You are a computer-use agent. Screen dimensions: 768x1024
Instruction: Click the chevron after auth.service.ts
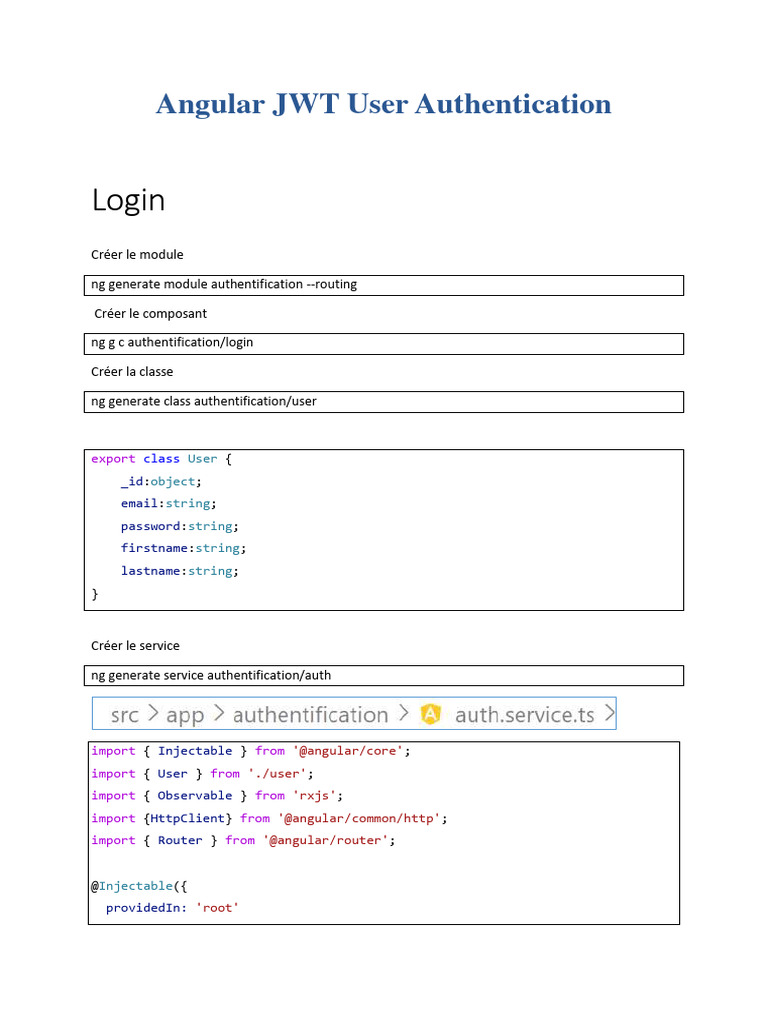[x=610, y=712]
